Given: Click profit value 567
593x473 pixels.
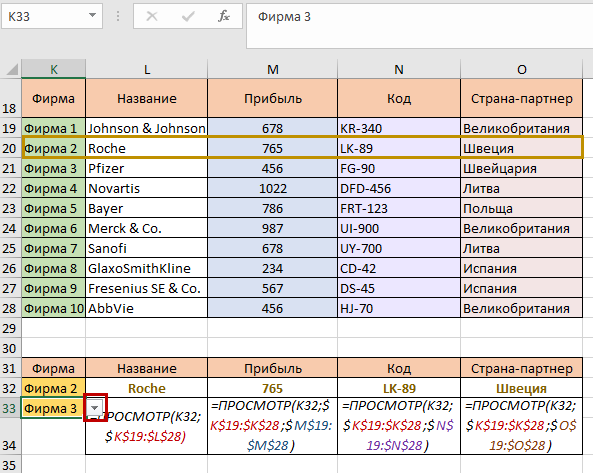Looking at the screenshot, I should (272, 288).
